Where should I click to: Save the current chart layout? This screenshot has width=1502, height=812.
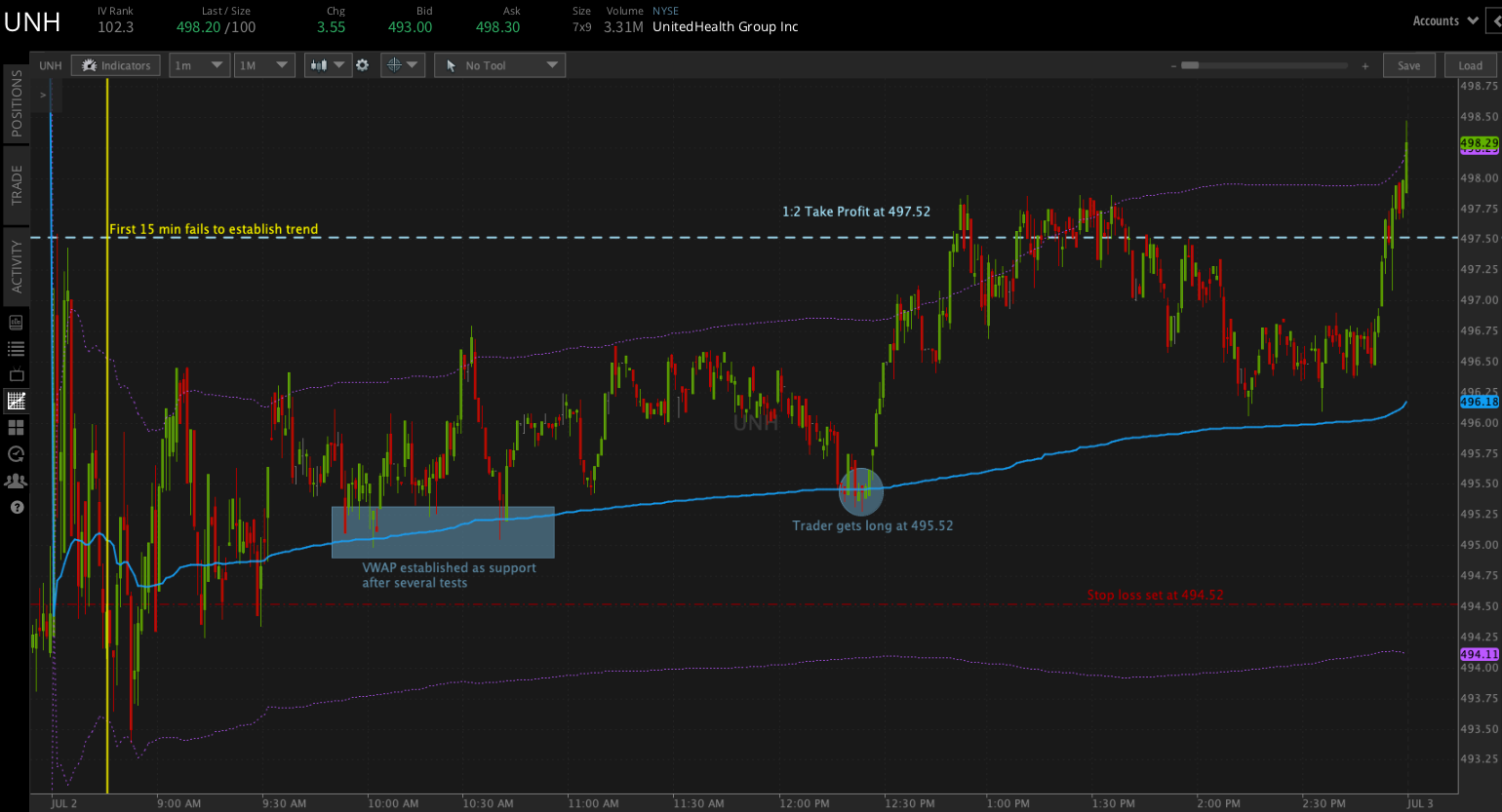1408,64
